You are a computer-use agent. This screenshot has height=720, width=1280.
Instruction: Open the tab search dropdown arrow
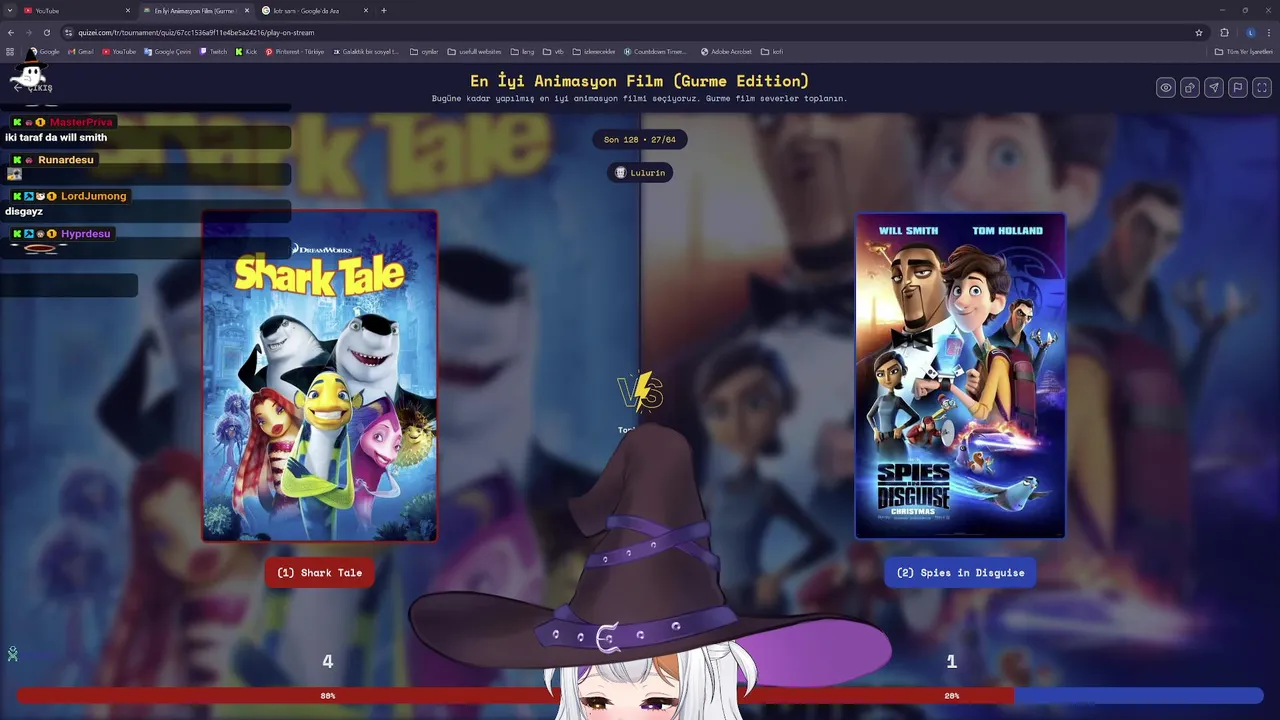(10, 10)
